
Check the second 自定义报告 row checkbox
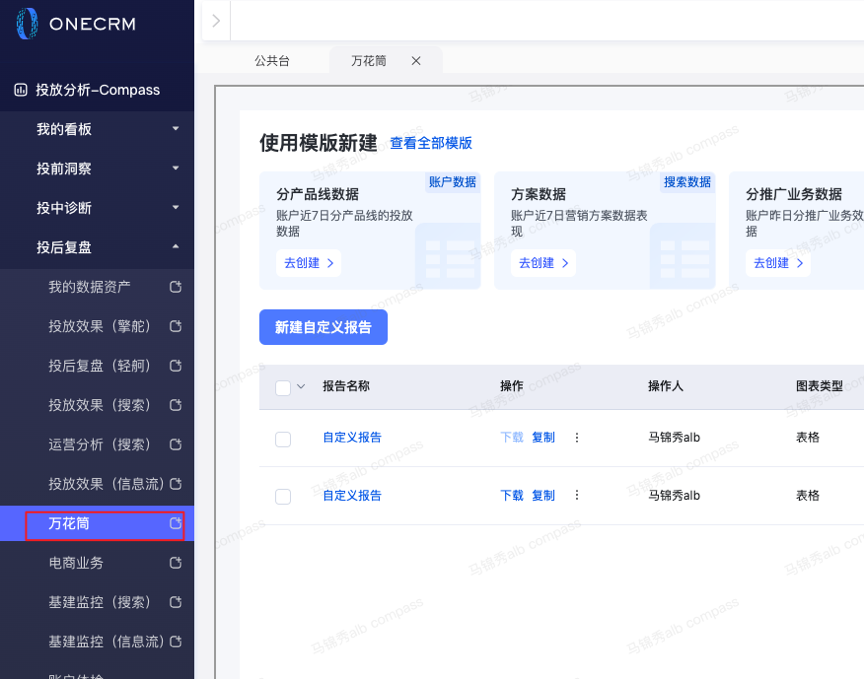point(283,497)
